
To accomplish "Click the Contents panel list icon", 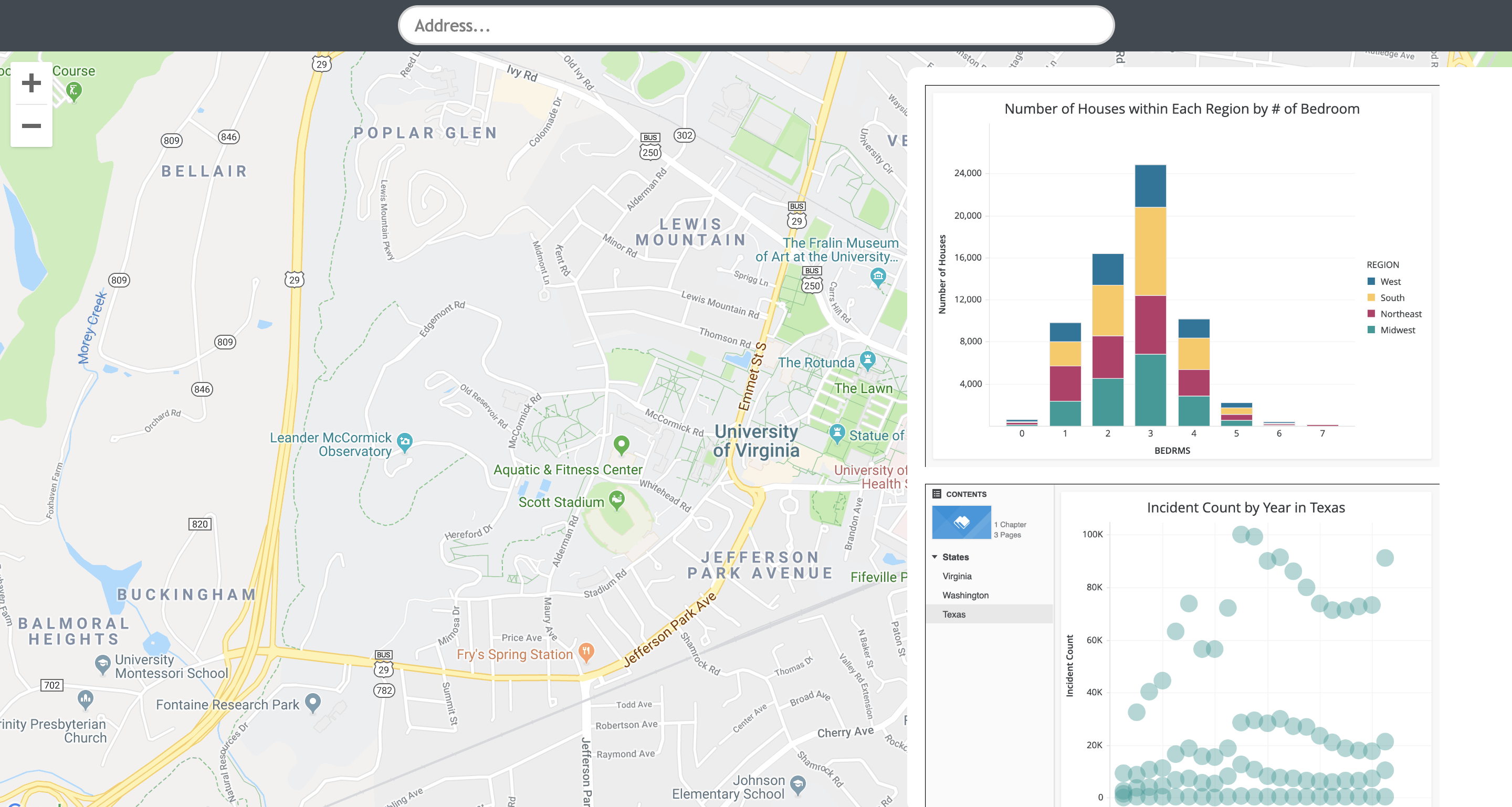I will tap(937, 494).
